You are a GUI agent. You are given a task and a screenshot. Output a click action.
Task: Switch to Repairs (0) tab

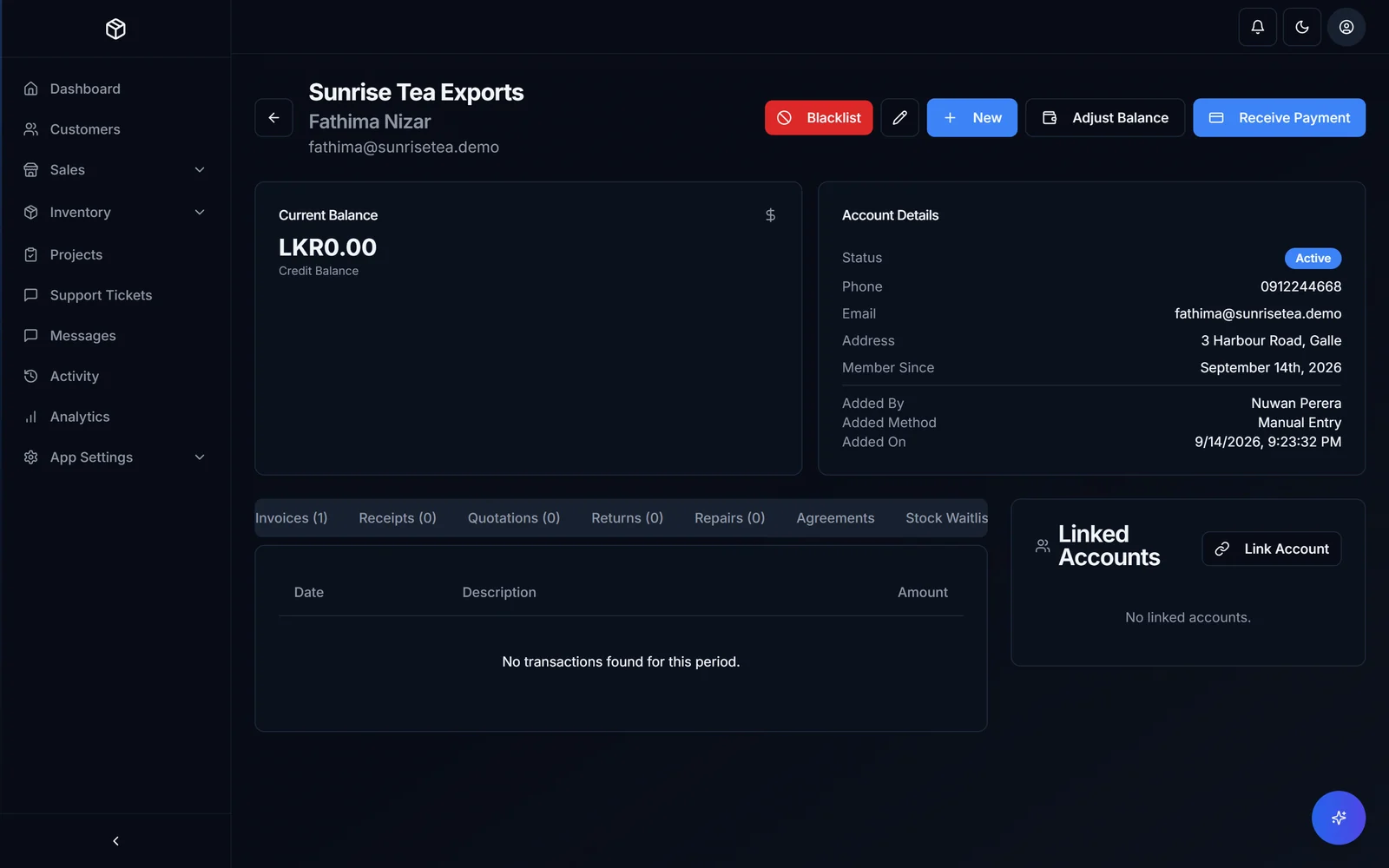729,518
